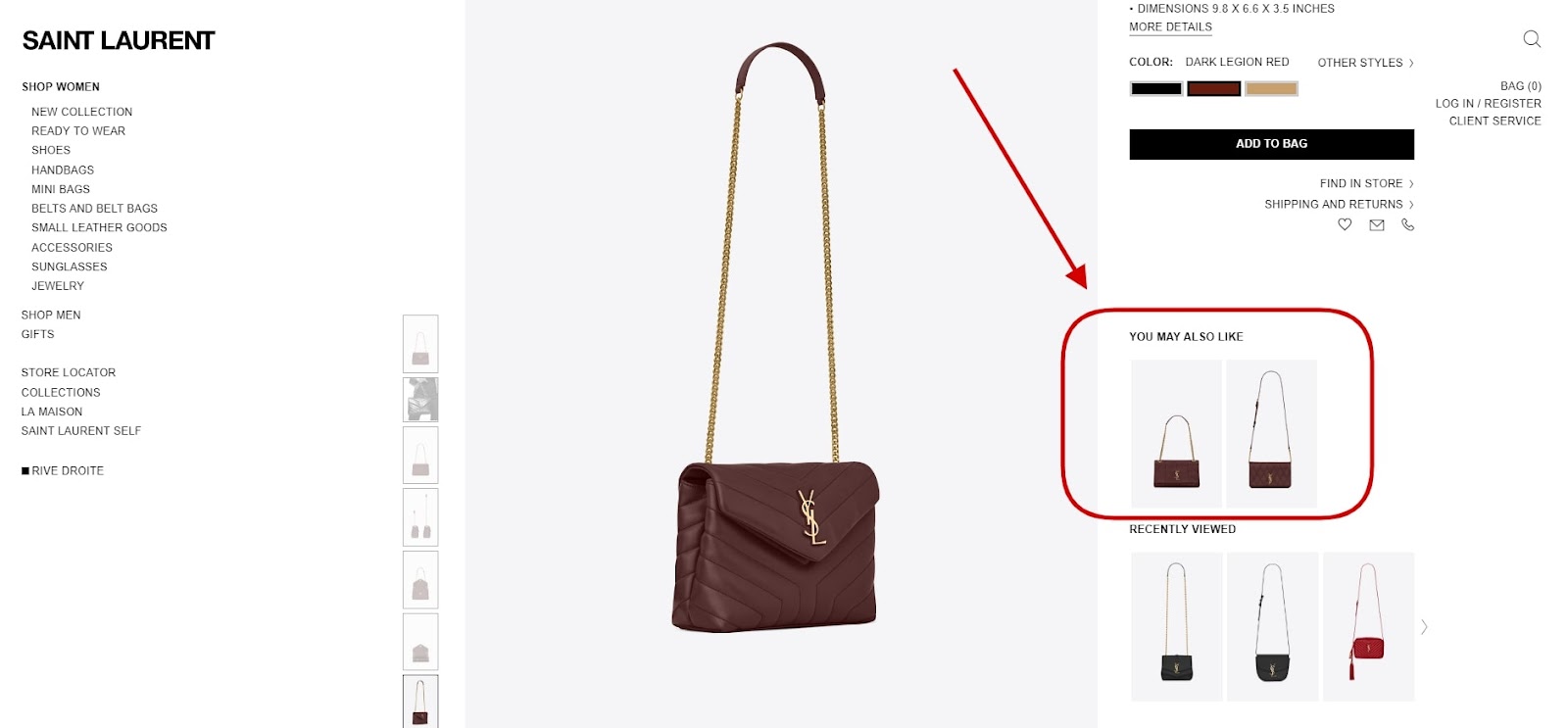Open Shop Men menu
This screenshot has height=728, width=1568.
[x=51, y=315]
